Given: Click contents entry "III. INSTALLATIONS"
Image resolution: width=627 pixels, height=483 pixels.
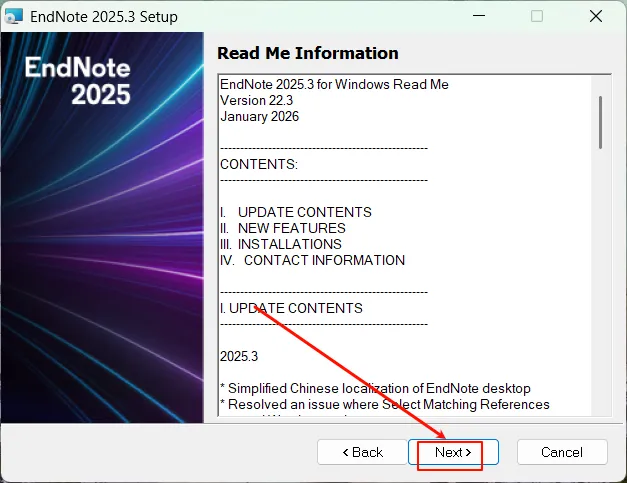Looking at the screenshot, I should (x=281, y=244).
